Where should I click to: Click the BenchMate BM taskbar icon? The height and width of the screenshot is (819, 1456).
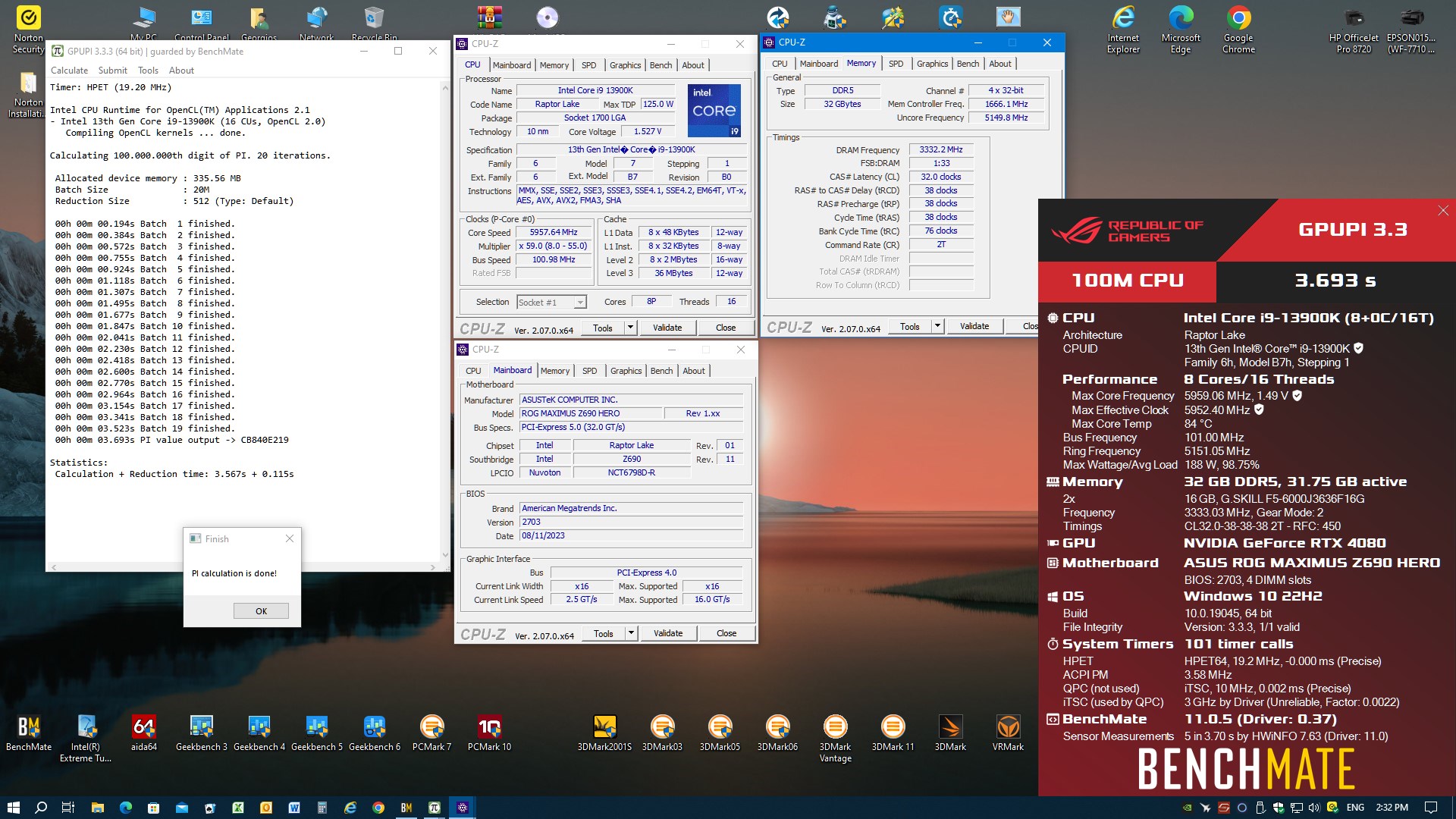point(406,808)
